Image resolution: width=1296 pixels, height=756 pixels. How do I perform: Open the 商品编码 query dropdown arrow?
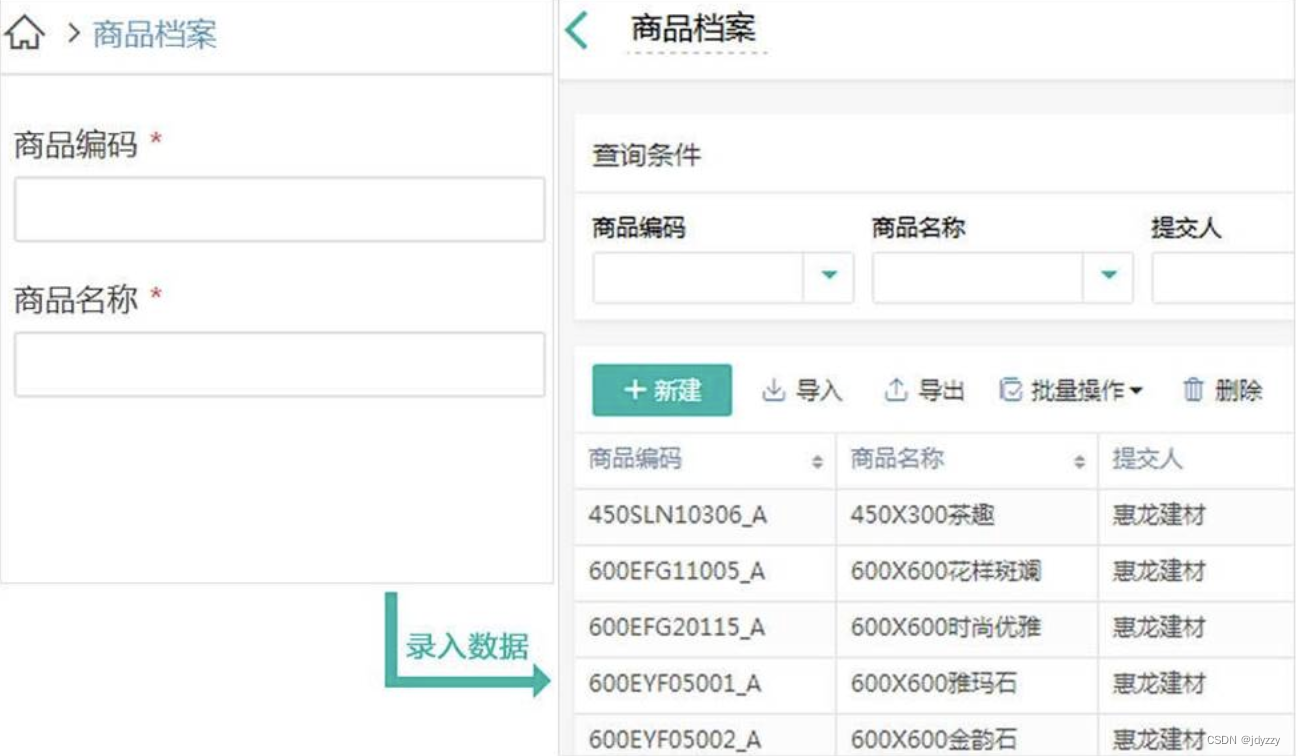tap(829, 276)
